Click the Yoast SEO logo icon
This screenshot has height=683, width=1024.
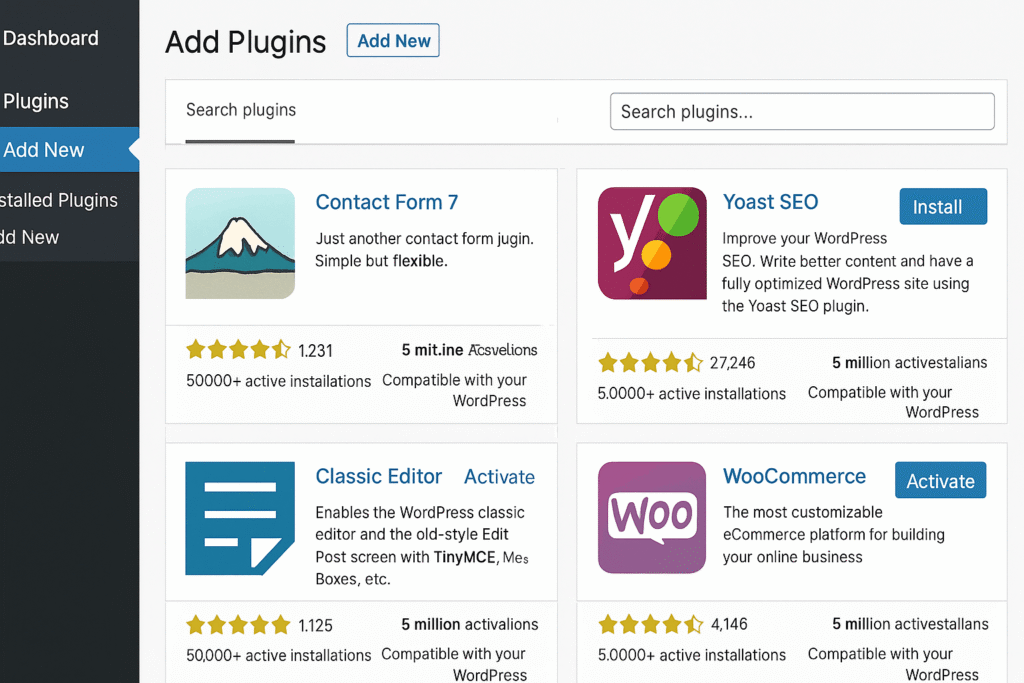[651, 243]
